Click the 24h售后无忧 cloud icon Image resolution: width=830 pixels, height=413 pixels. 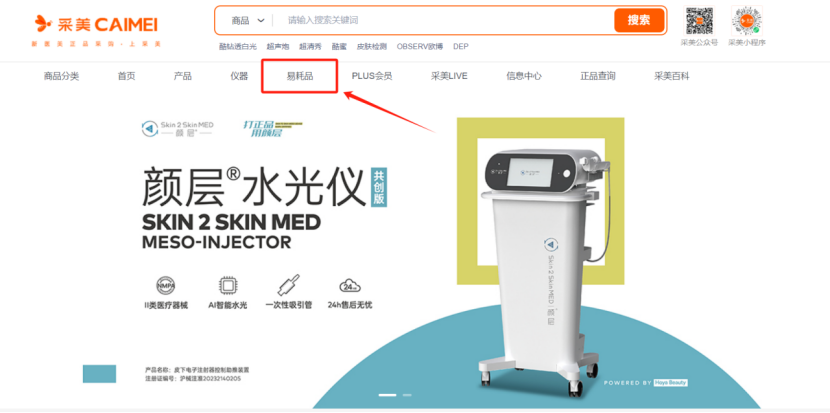pos(350,286)
